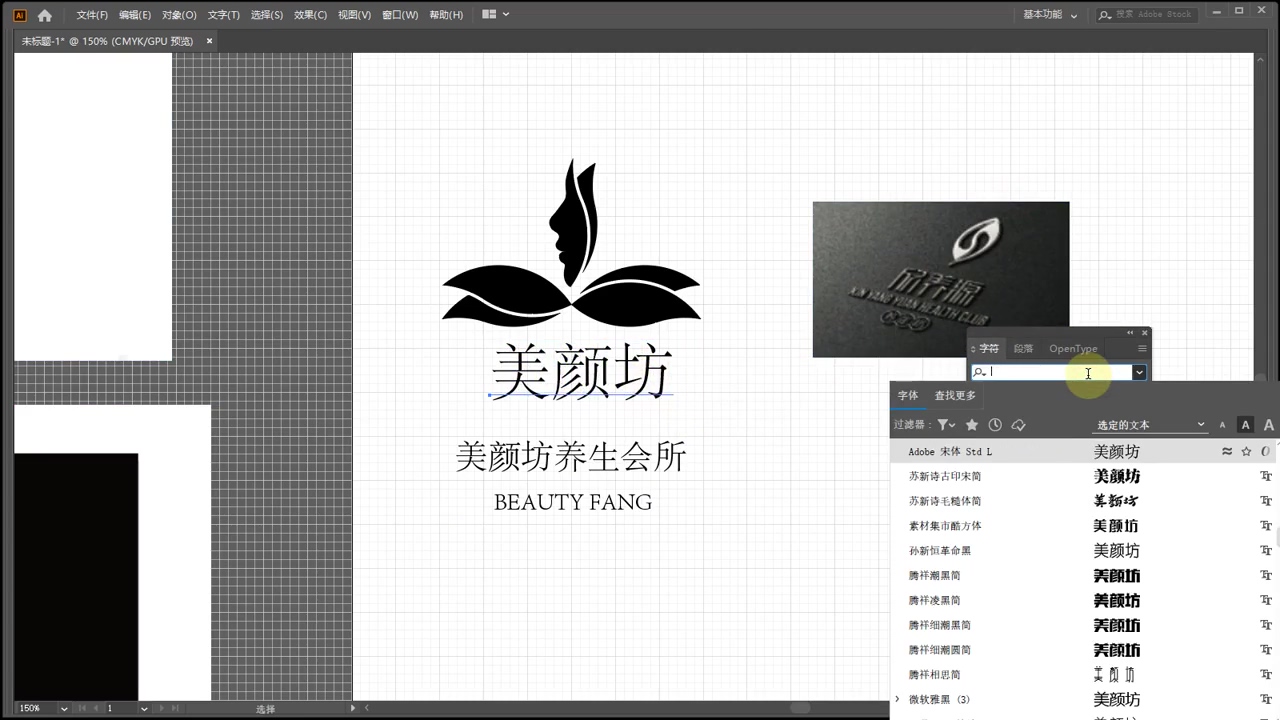Switch to the 查找更多 tab
The image size is (1280, 720).
click(954, 395)
